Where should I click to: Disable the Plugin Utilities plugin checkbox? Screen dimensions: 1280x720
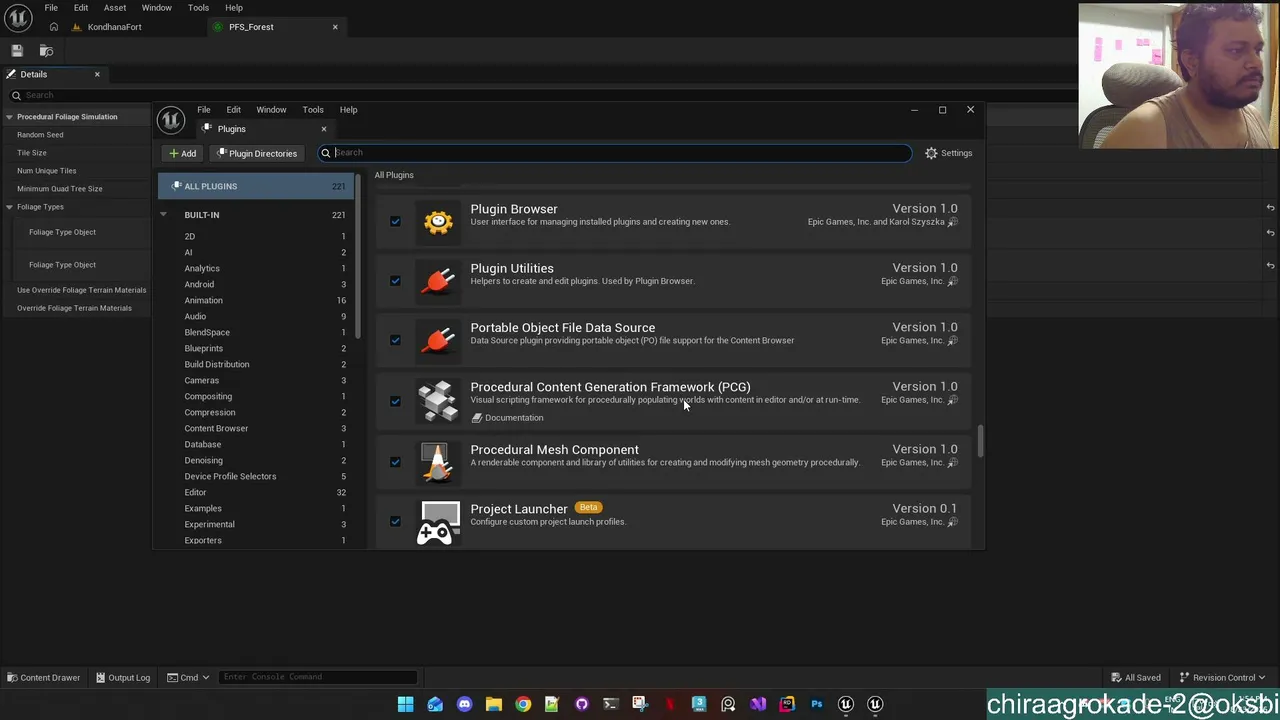(395, 281)
